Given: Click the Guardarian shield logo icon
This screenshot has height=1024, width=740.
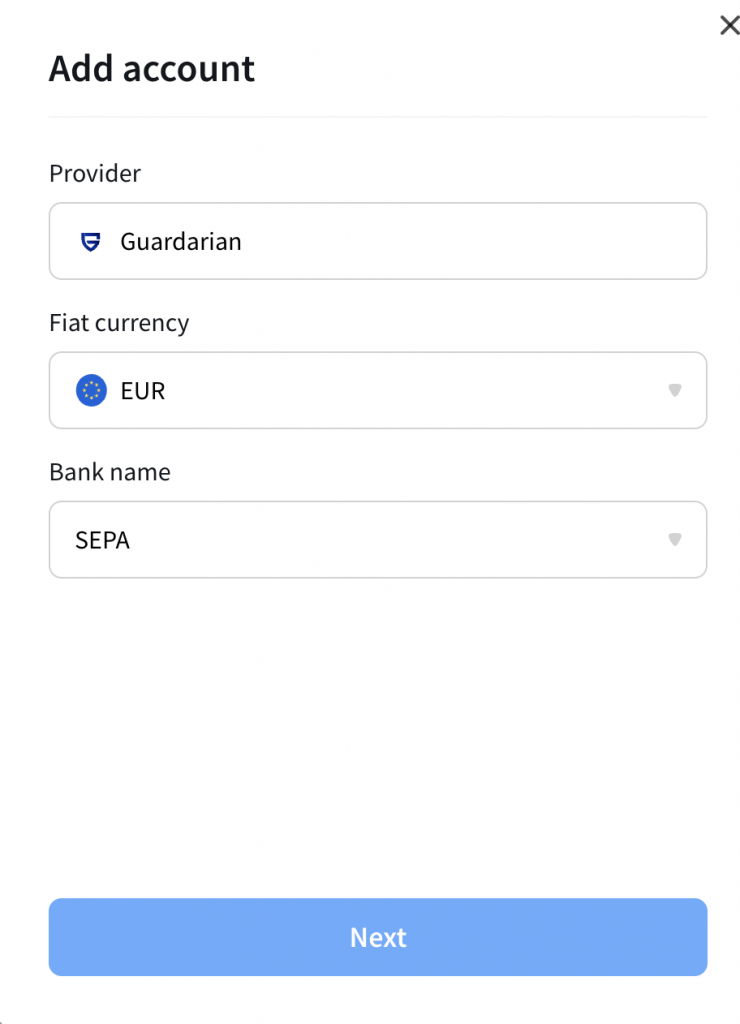Looking at the screenshot, I should tap(91, 242).
